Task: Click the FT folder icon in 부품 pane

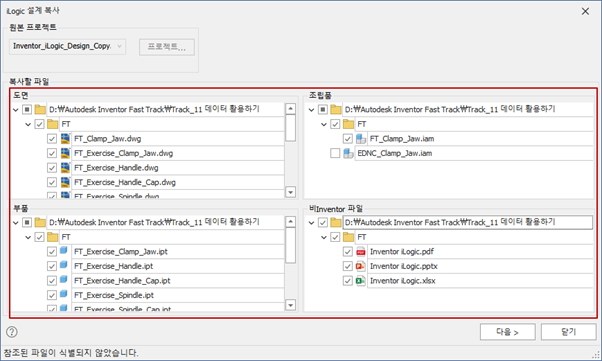Action: (53, 237)
